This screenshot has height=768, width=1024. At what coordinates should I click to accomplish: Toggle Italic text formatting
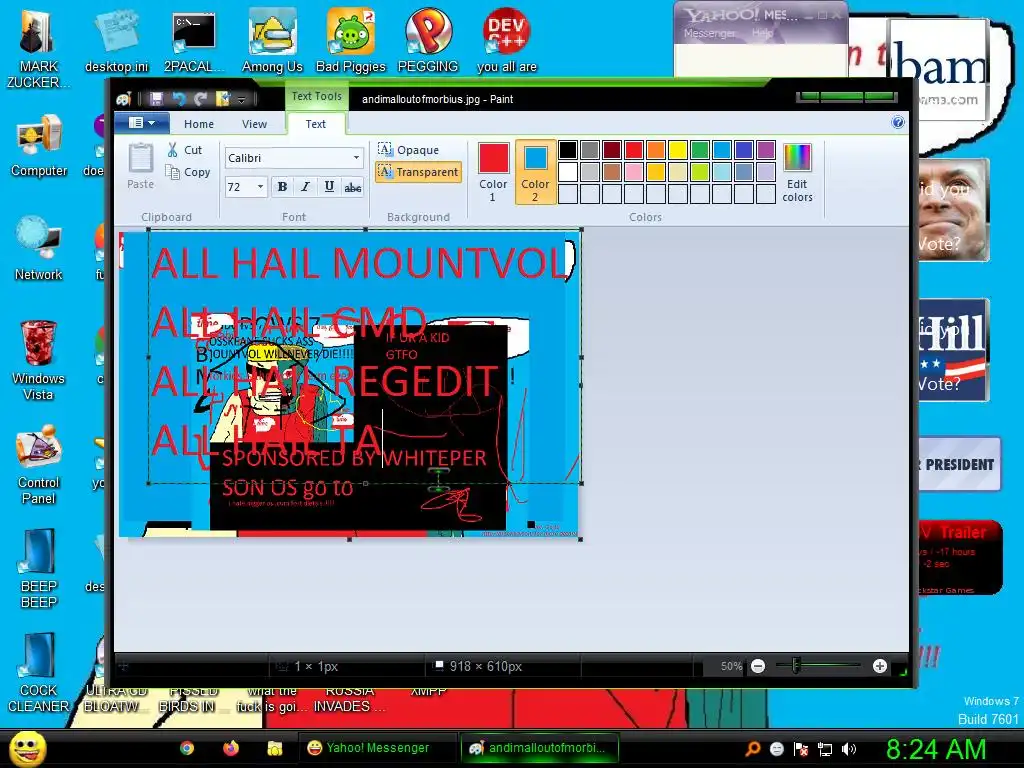pyautogui.click(x=305, y=187)
